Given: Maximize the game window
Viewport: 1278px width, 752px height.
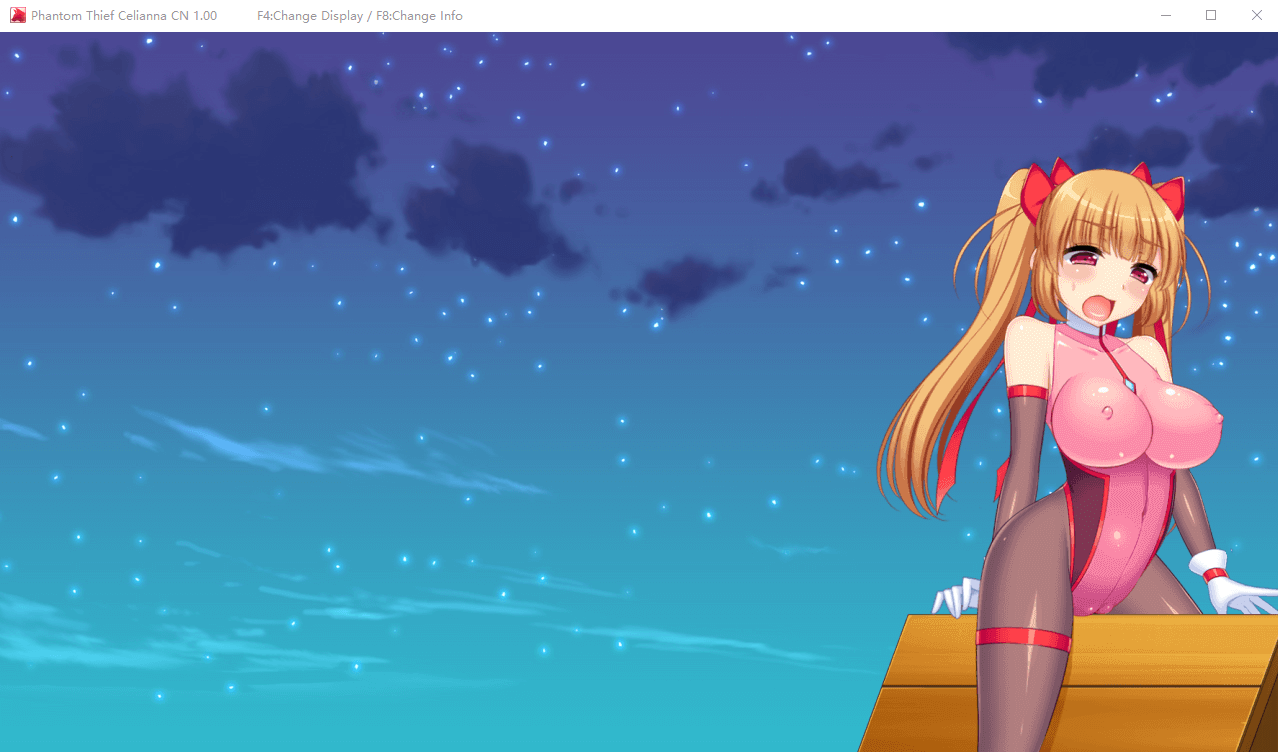Looking at the screenshot, I should (x=1211, y=16).
